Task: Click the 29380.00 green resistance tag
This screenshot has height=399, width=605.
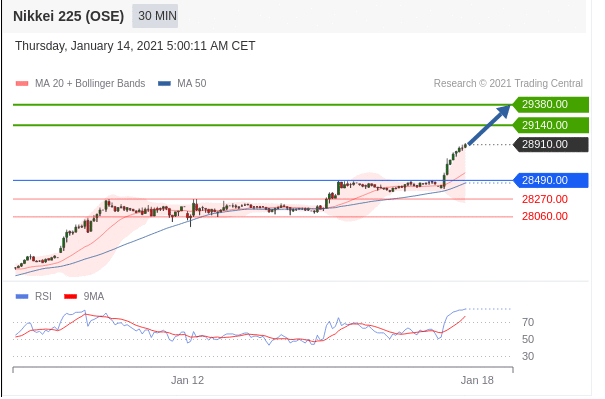Action: tap(551, 105)
